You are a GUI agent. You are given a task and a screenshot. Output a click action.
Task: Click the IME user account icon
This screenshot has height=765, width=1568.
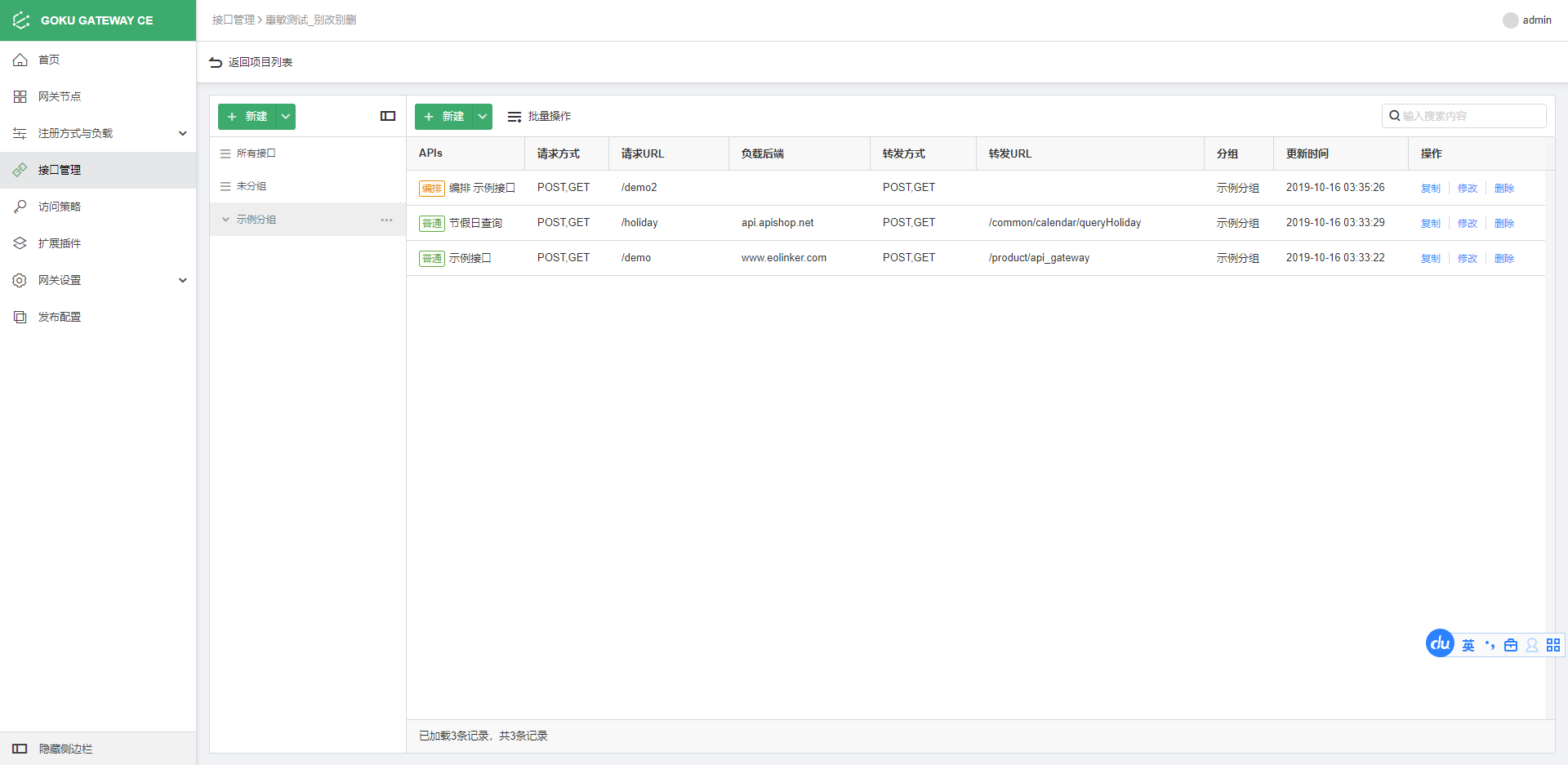(x=1532, y=645)
